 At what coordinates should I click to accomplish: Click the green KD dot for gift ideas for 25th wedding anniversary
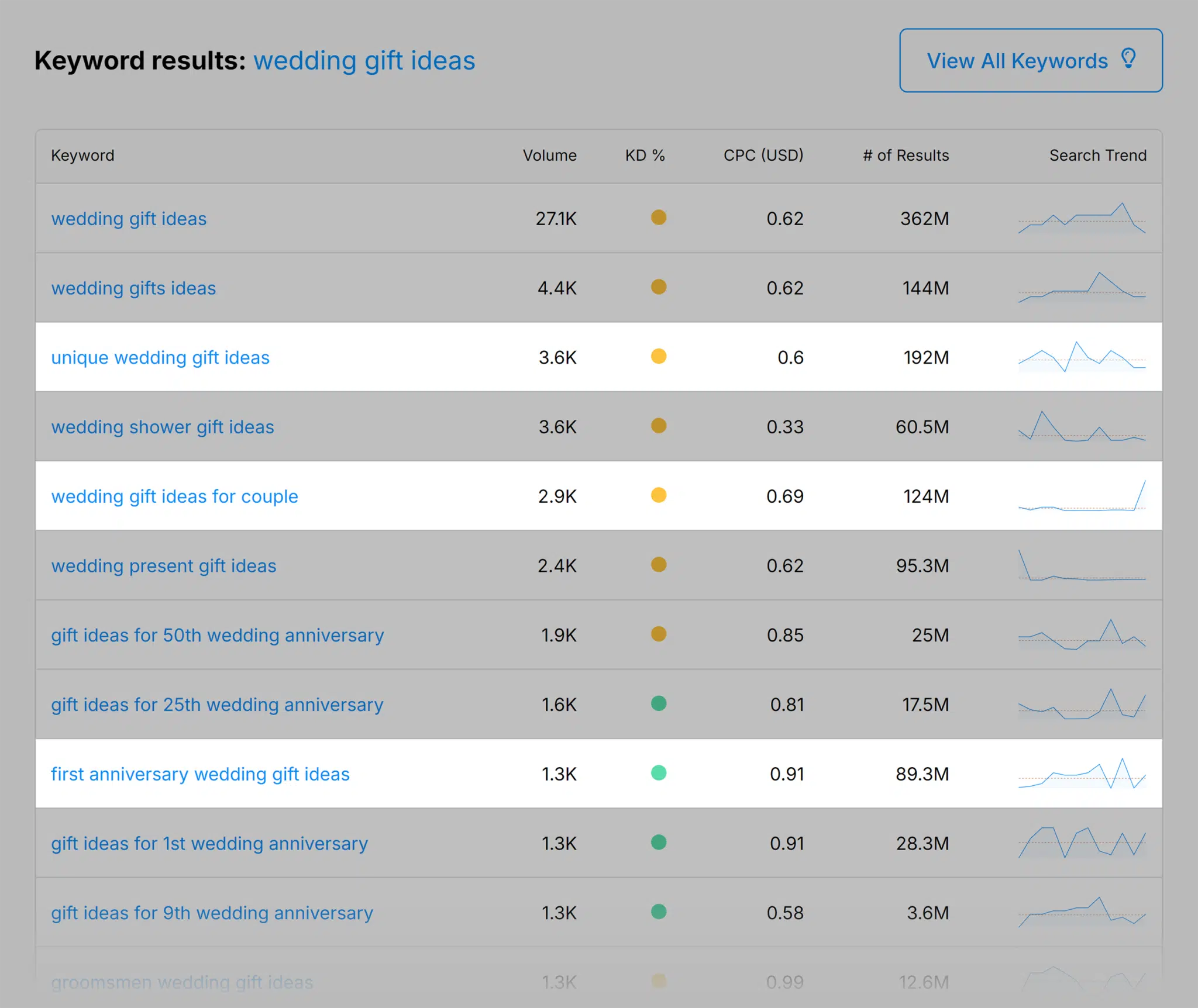(659, 705)
